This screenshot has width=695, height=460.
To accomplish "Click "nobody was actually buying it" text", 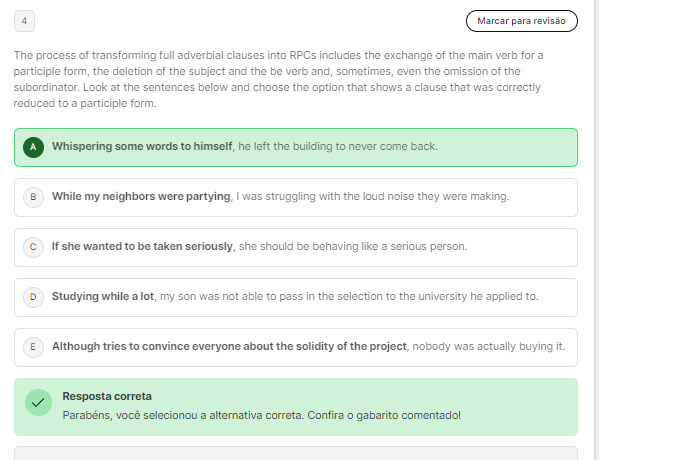I will click(x=489, y=347).
